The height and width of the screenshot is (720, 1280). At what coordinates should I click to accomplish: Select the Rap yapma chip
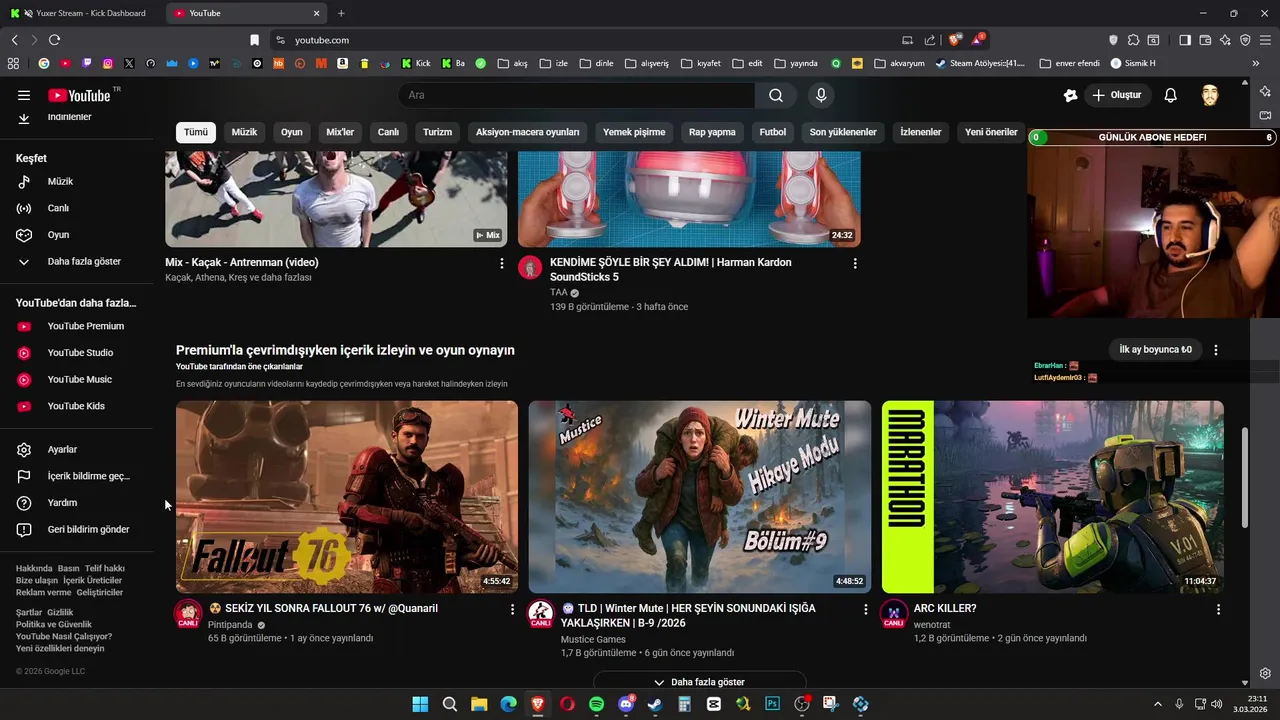coord(712,132)
